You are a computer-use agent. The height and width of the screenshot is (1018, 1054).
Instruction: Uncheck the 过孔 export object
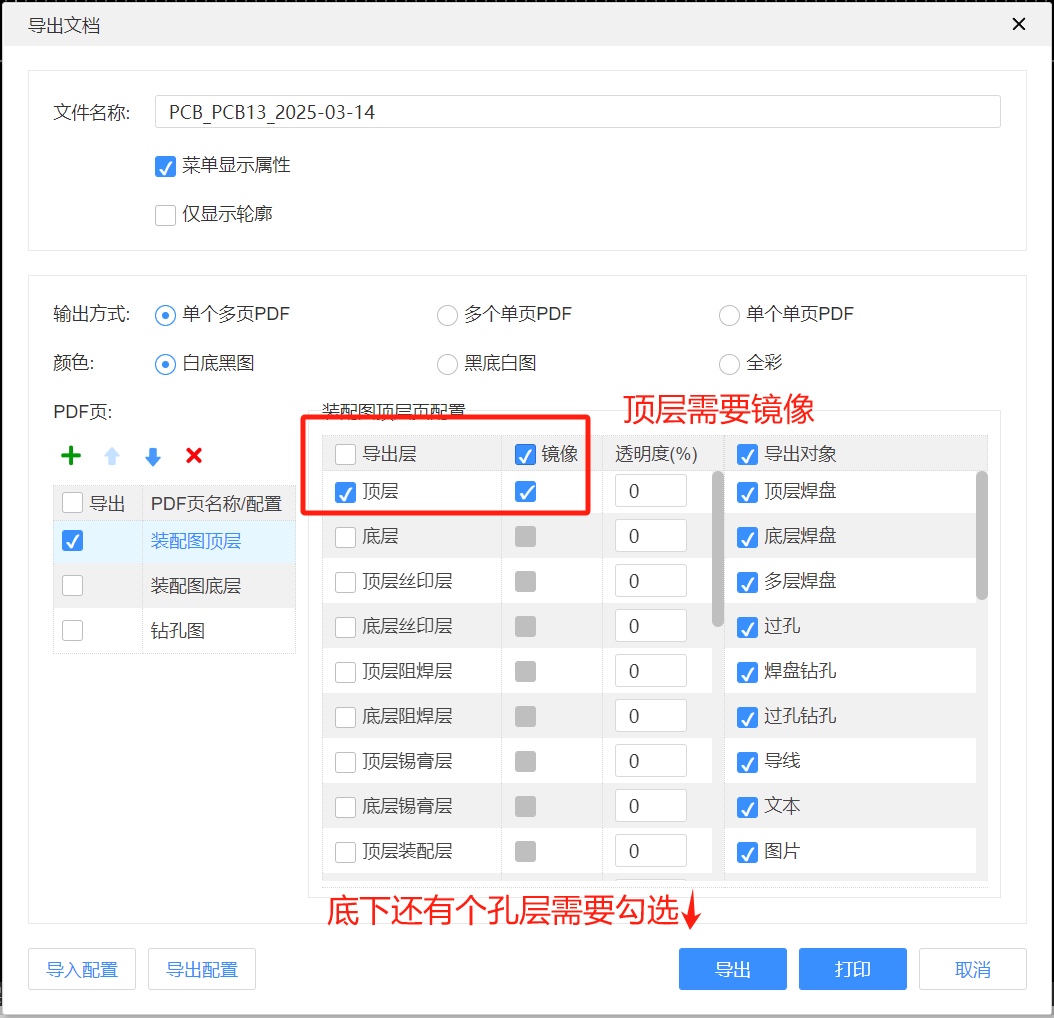click(745, 625)
